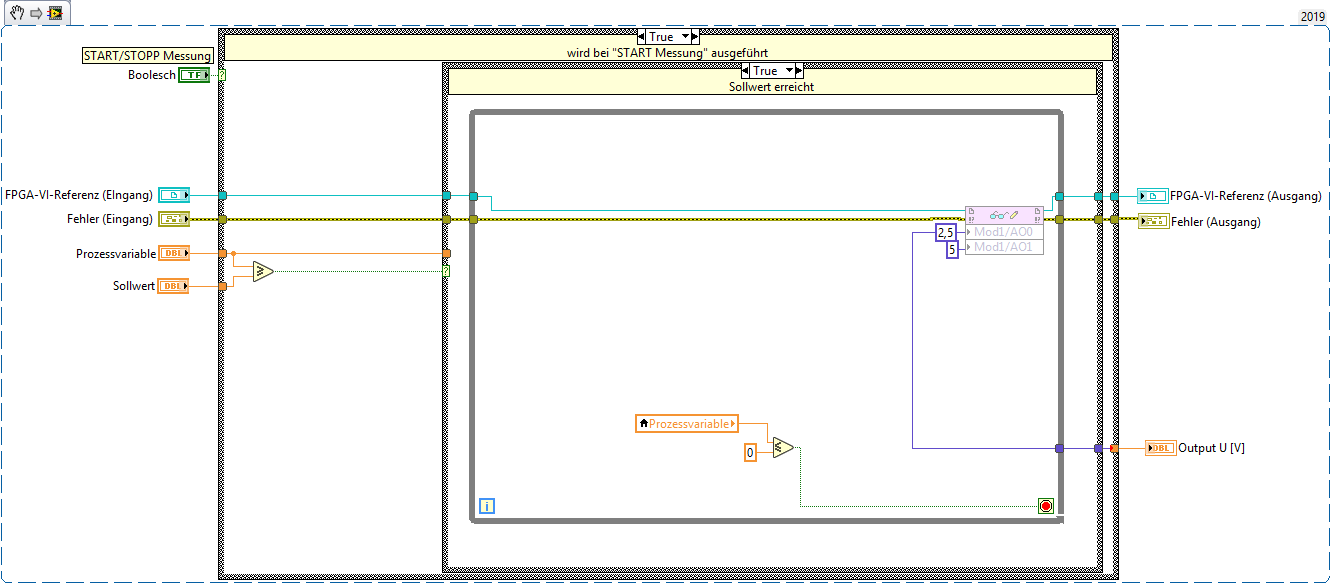Select the Boolesch TF terminal
1331x584 pixels.
[x=194, y=75]
